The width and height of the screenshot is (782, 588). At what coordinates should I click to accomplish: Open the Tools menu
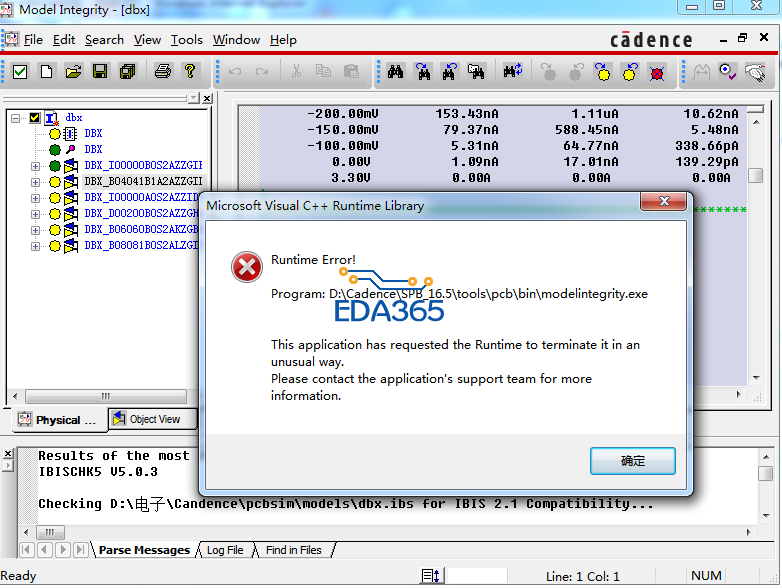pos(187,40)
